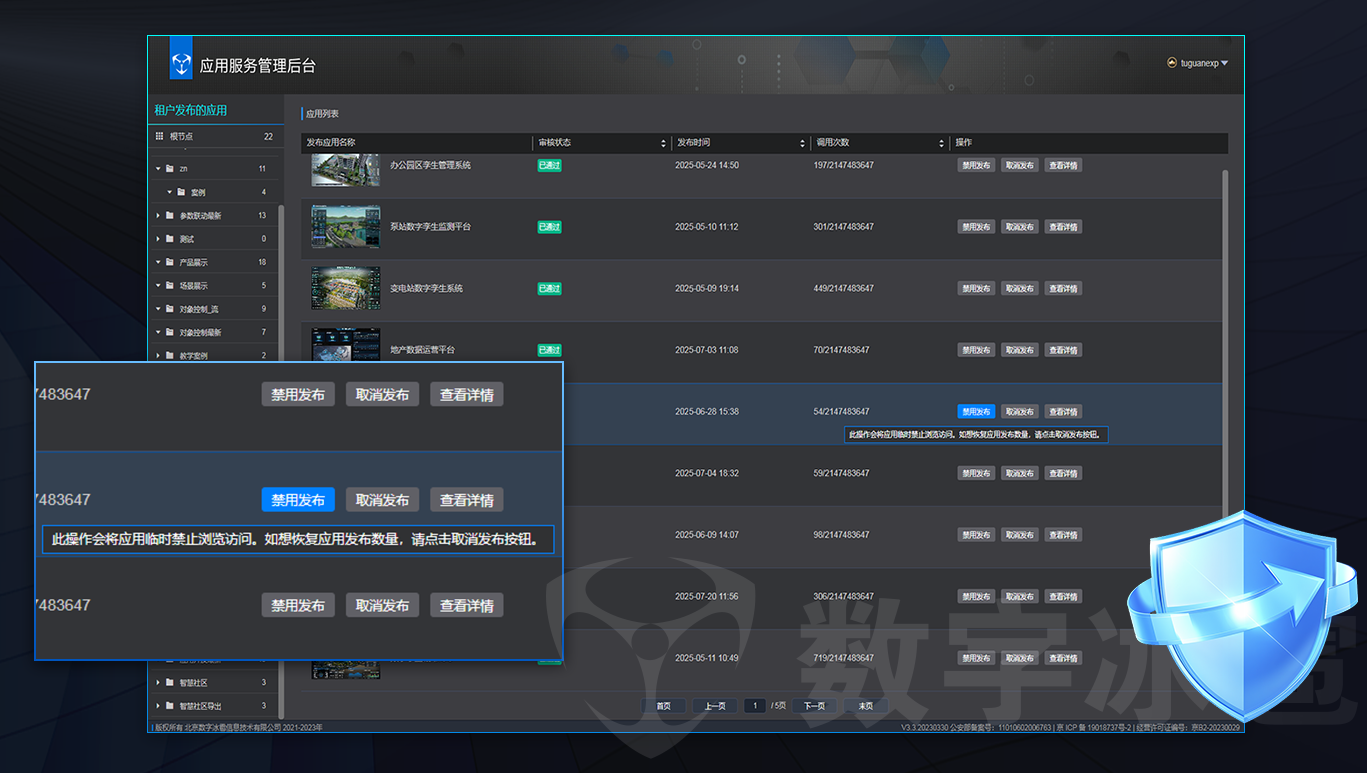Sort the list by 调用次数 column arrows
Screen dimensions: 1367x773
click(941, 144)
